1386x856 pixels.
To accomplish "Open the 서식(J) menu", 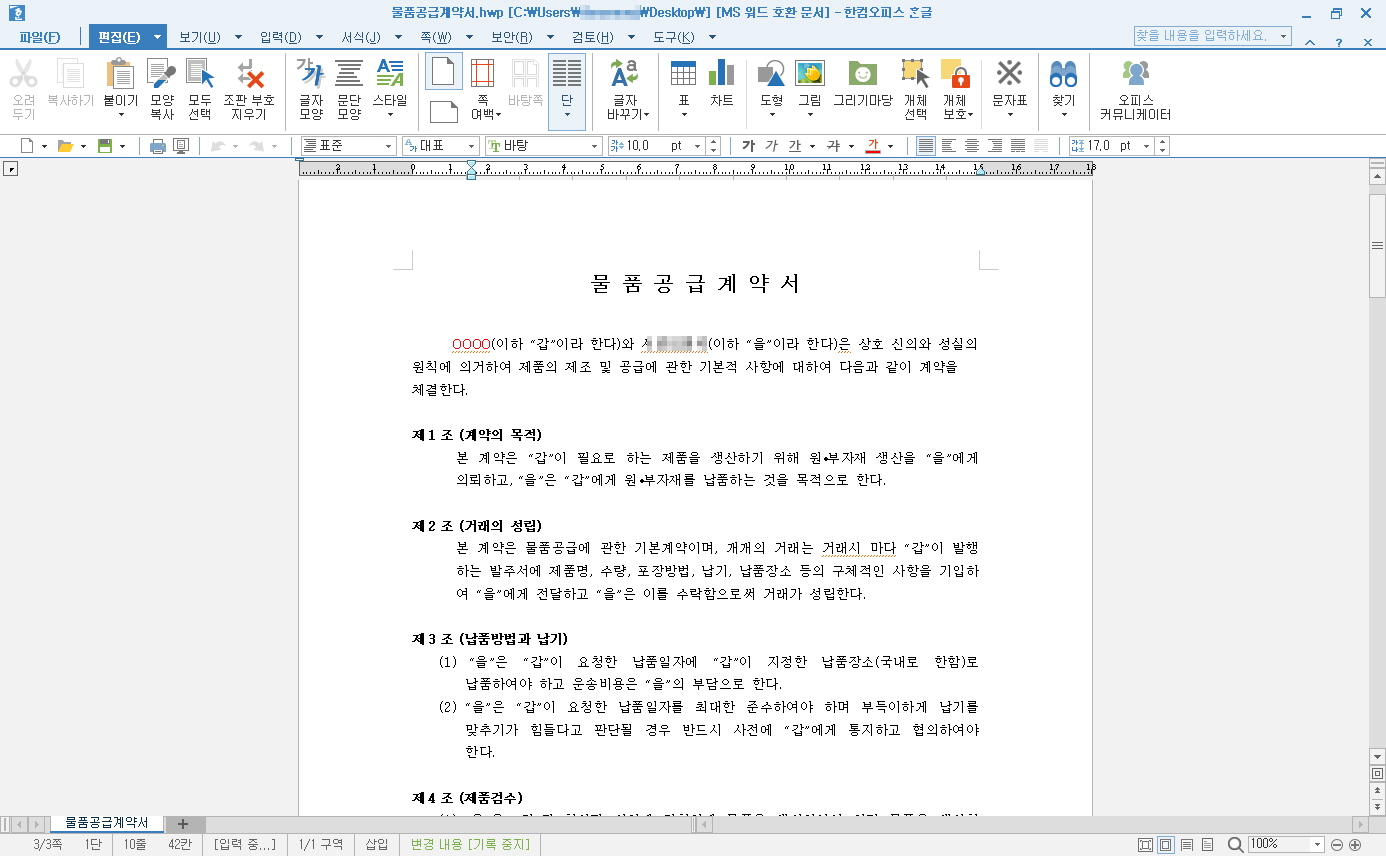I will (361, 37).
